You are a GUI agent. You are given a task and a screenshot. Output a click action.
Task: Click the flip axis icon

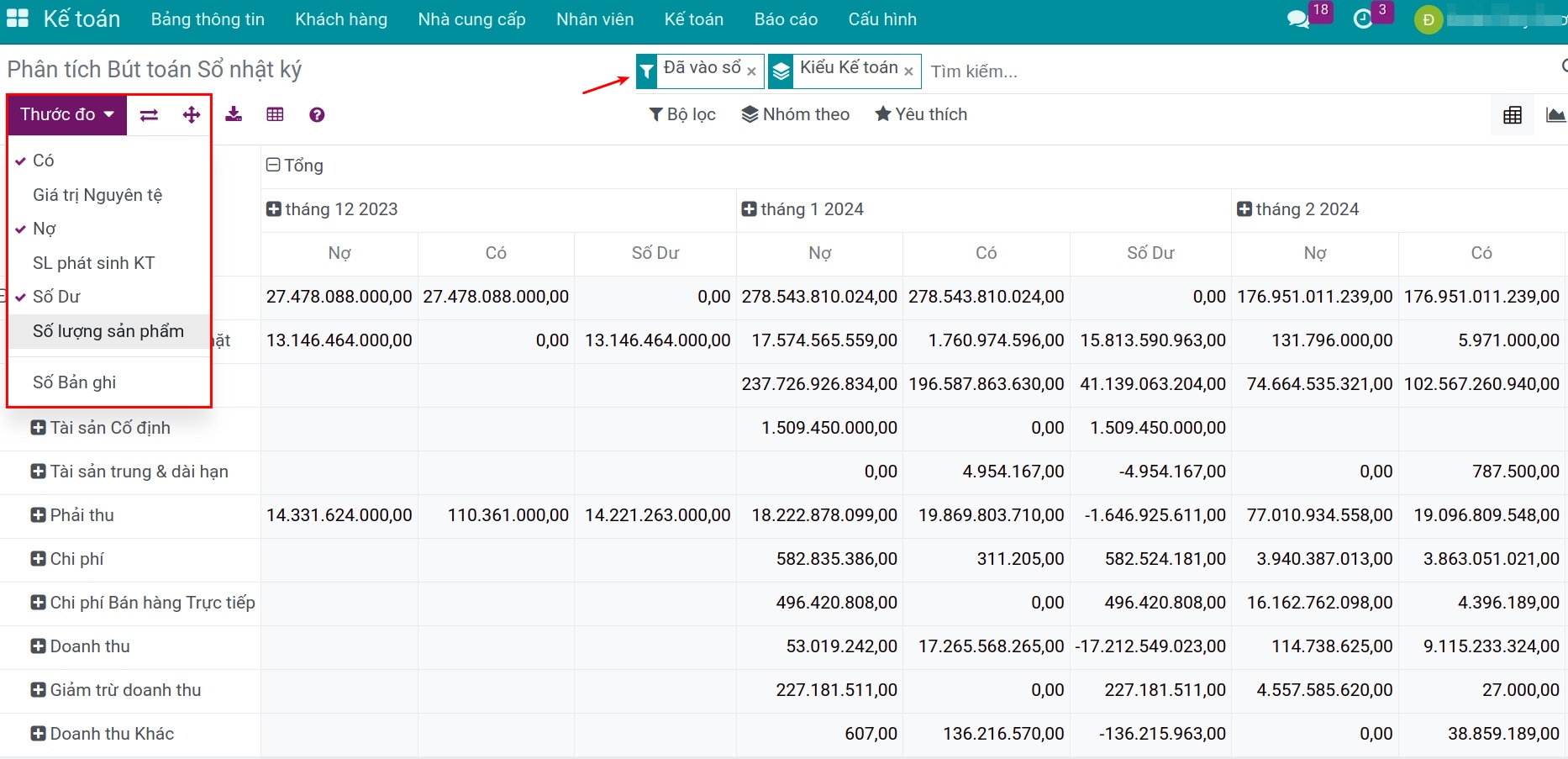coord(149,115)
